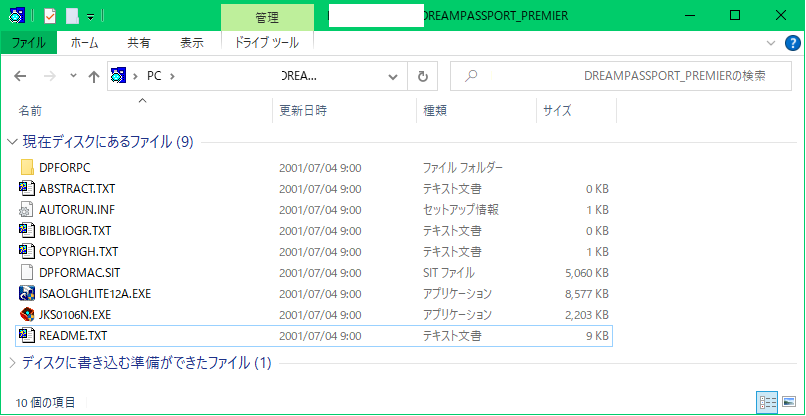Switch to large thumbnails view layout
Screen dimensions: 806x416
(789, 402)
